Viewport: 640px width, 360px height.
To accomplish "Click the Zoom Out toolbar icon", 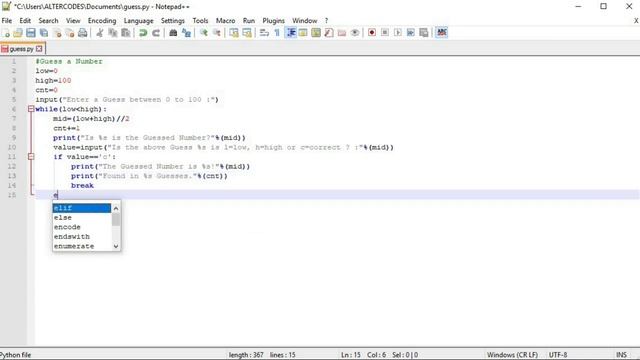I will [x=216, y=33].
